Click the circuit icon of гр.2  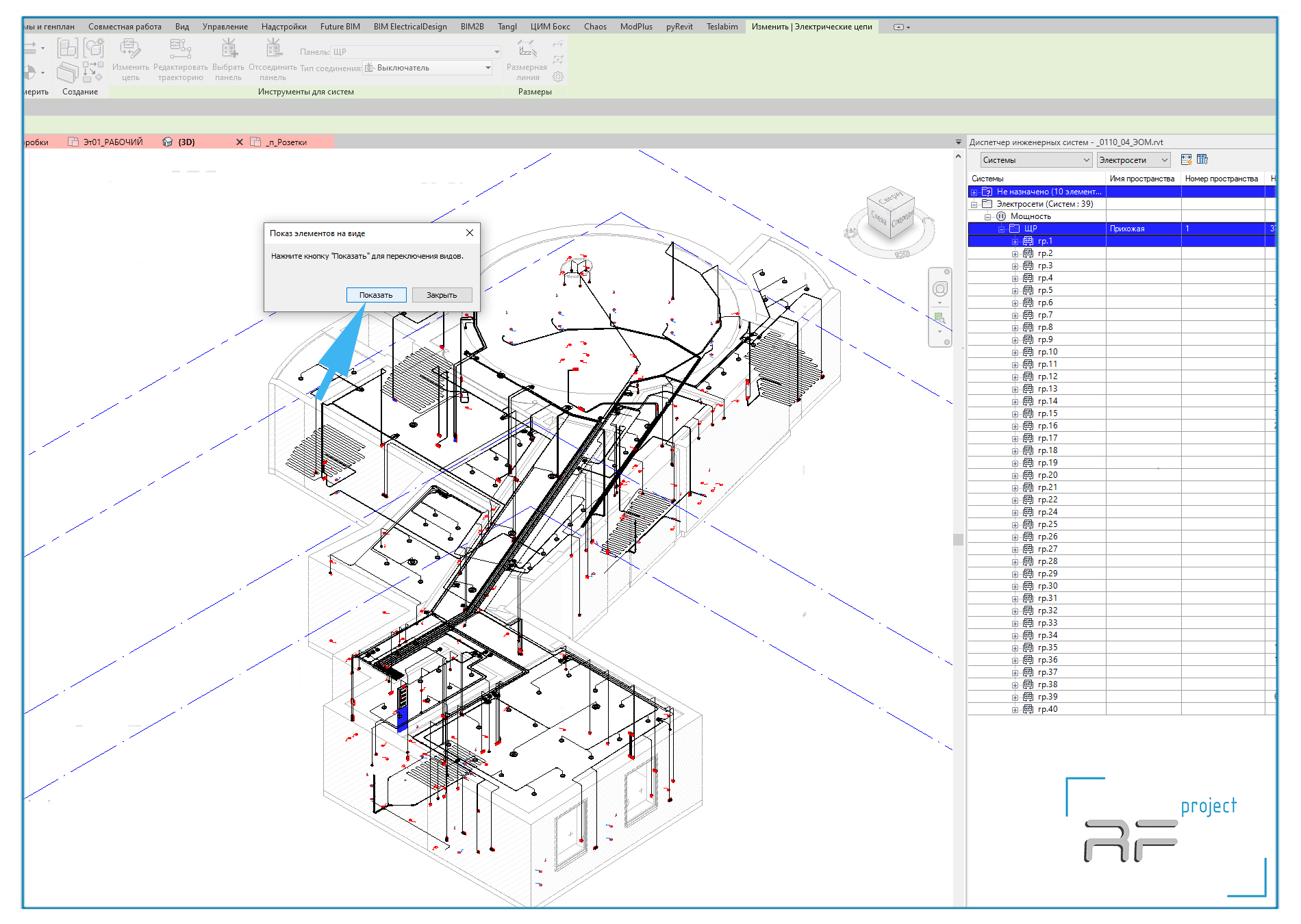(1028, 253)
